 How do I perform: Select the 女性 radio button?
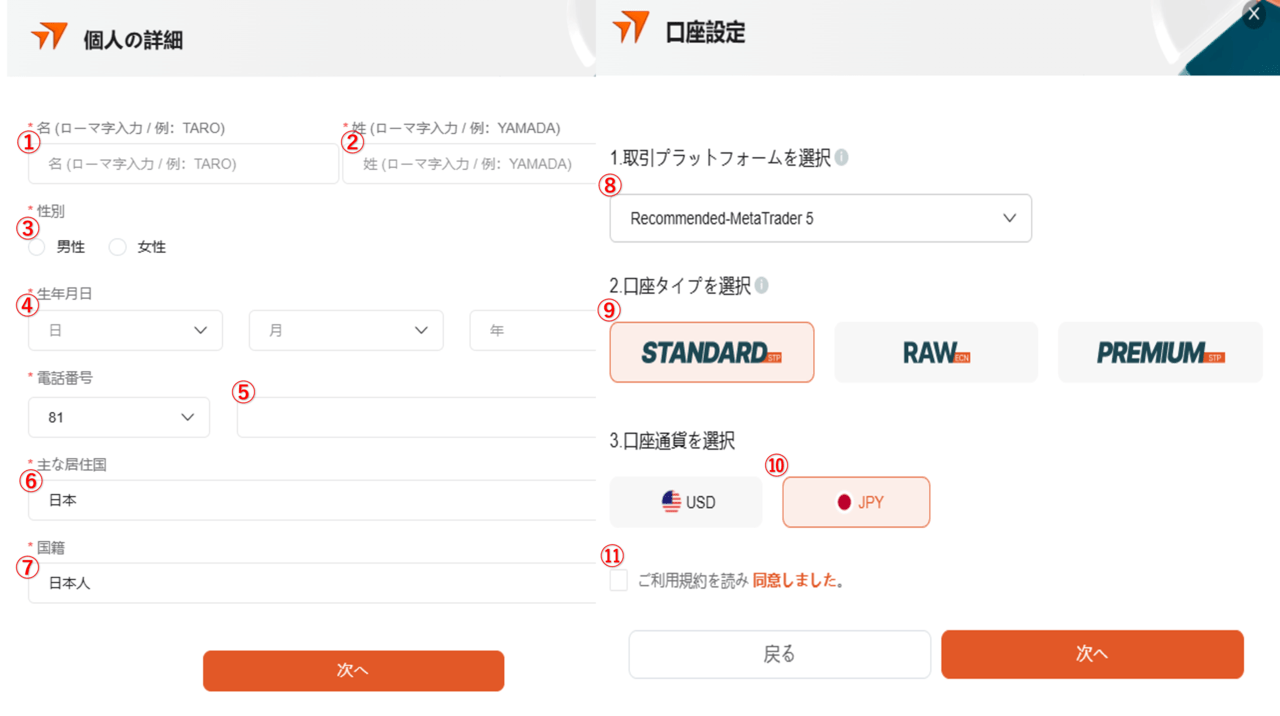tap(118, 247)
